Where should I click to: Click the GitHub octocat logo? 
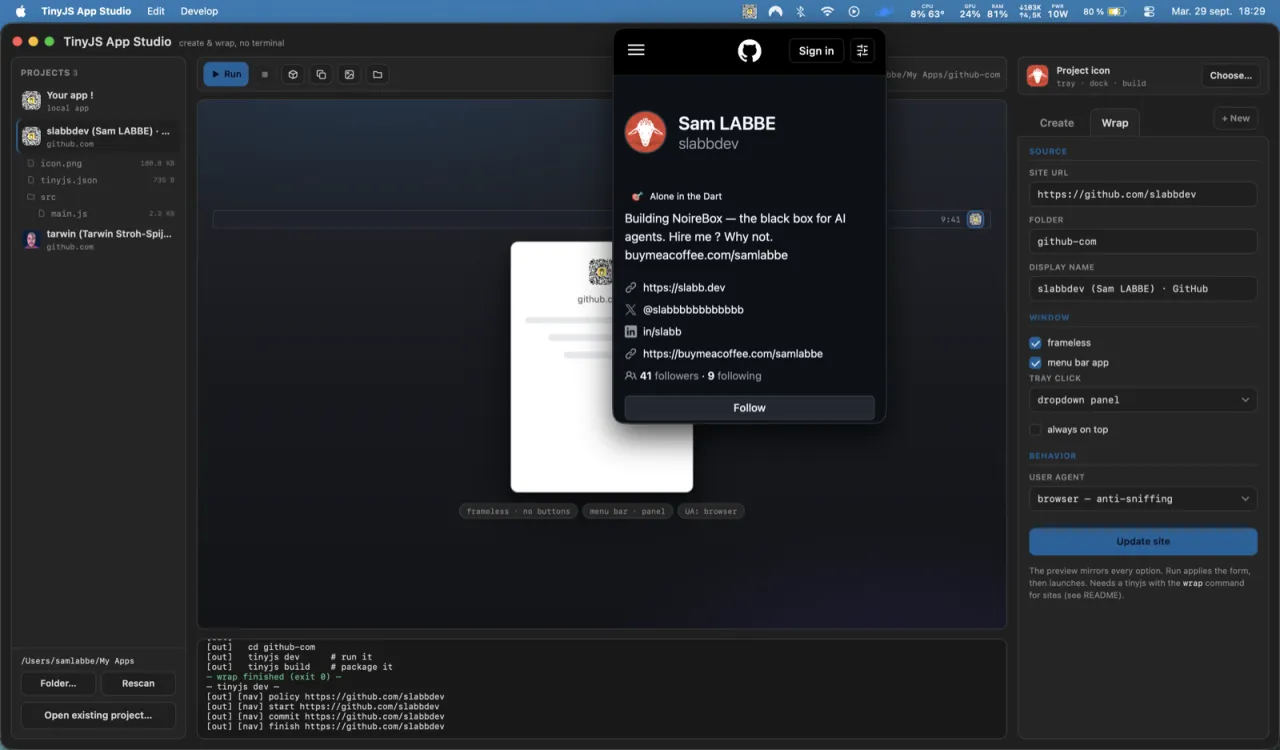click(749, 50)
